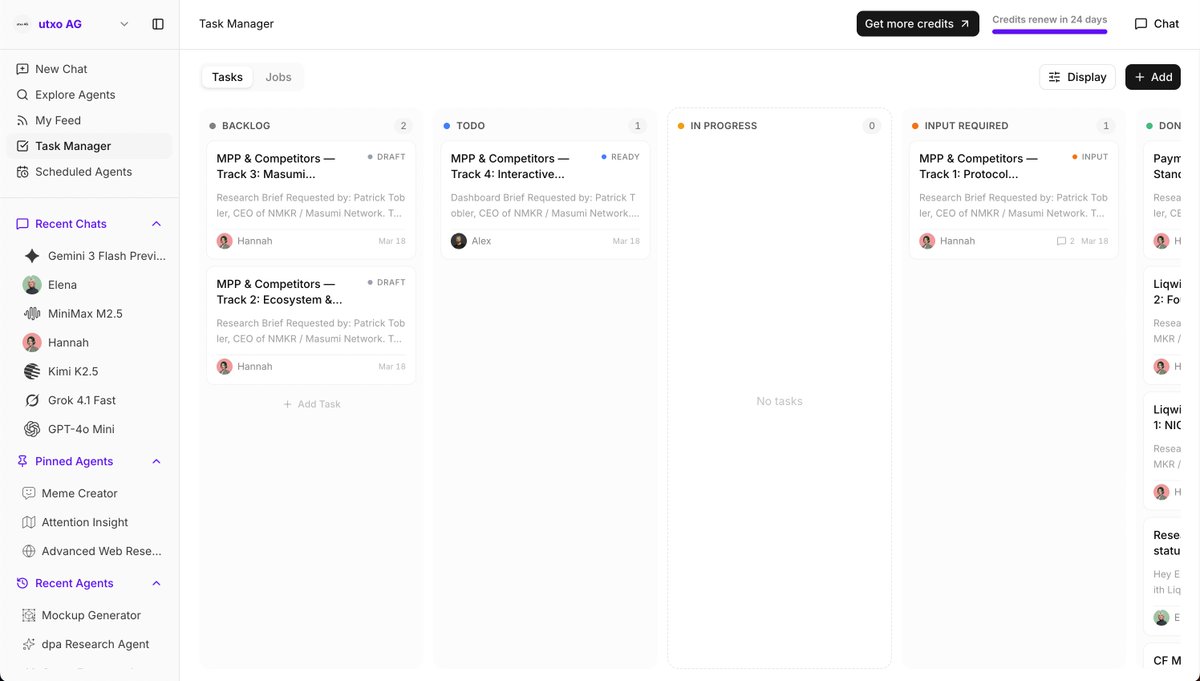Open Gemini 3 Flash Preview chat
Image resolution: width=1200 pixels, height=681 pixels.
tap(94, 256)
